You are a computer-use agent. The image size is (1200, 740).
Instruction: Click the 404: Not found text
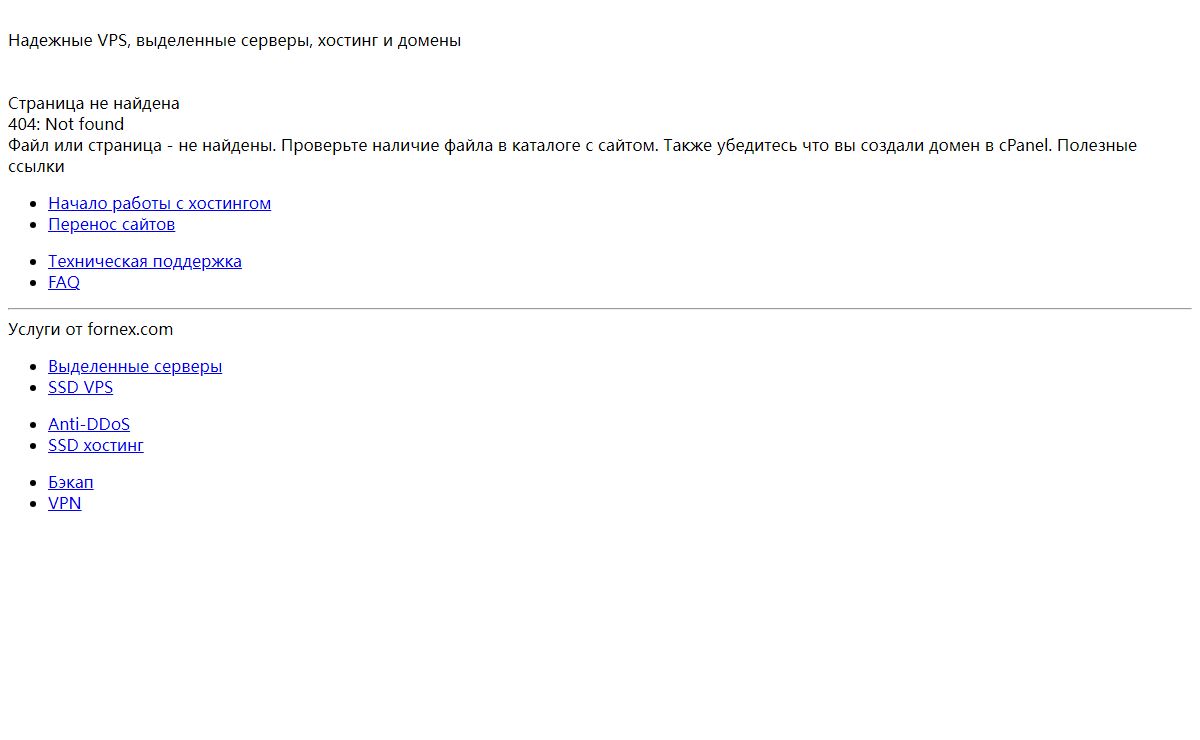(66, 124)
